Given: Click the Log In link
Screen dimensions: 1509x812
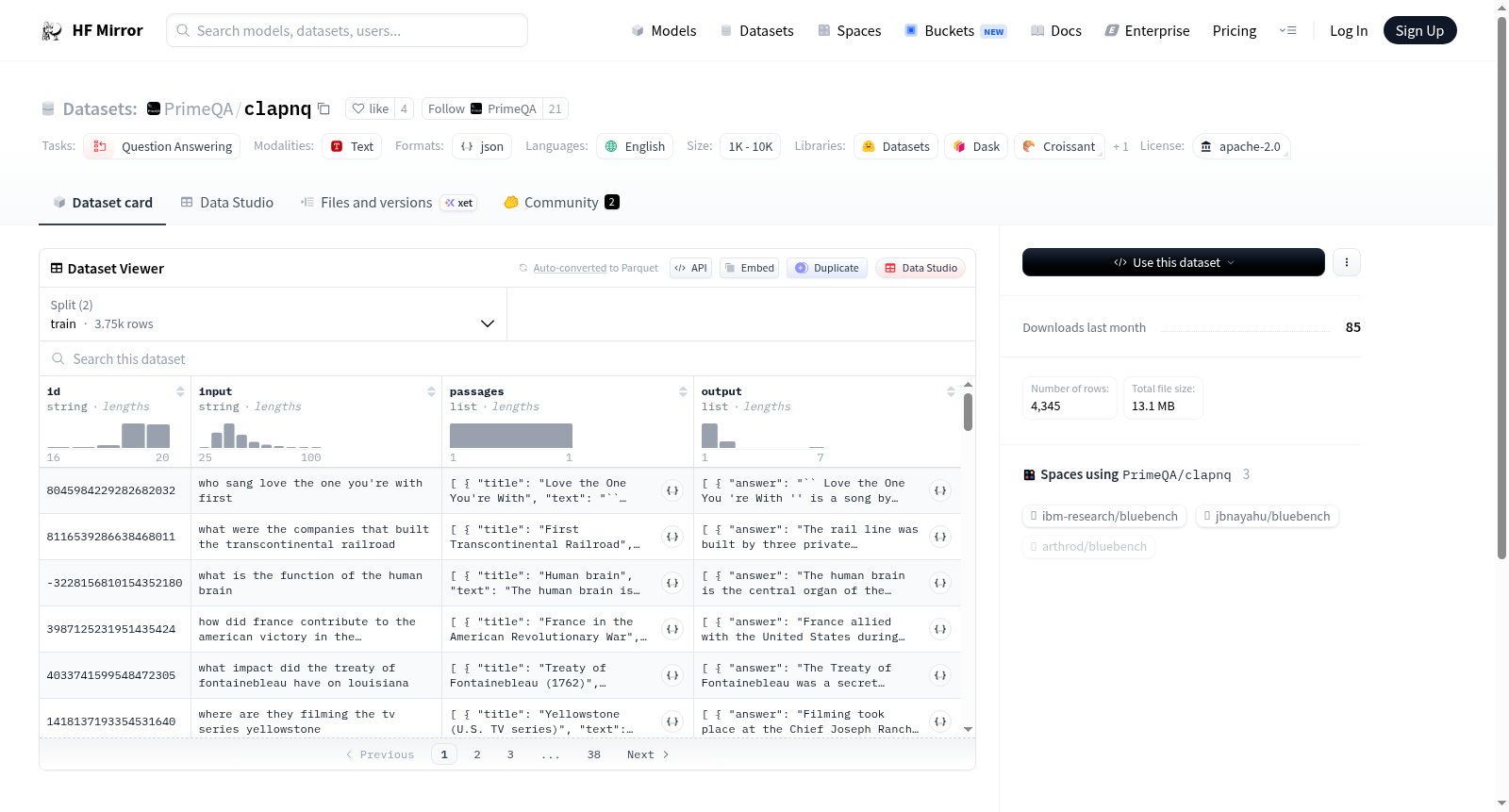Looking at the screenshot, I should tap(1349, 31).
